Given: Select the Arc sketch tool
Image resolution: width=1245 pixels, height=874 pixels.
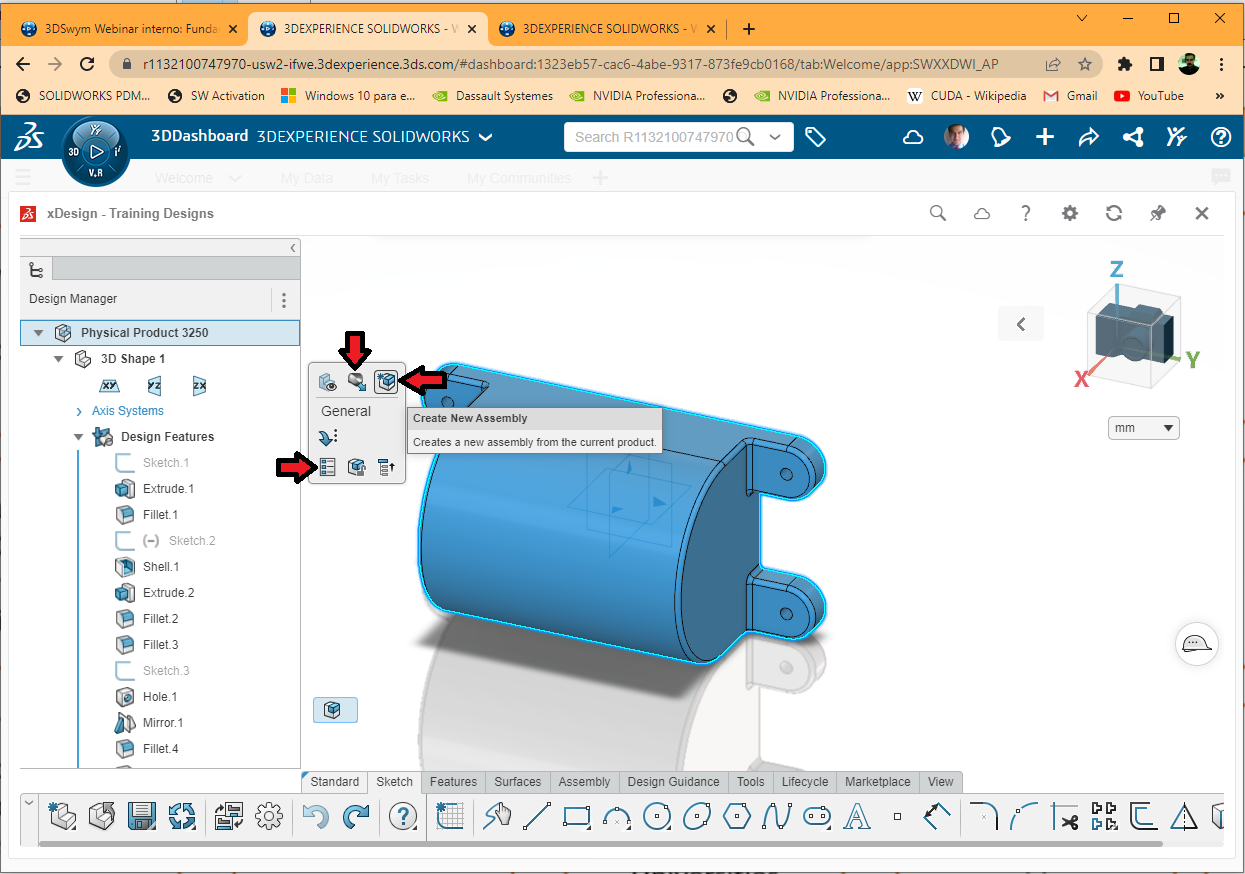Looking at the screenshot, I should pyautogui.click(x=617, y=817).
